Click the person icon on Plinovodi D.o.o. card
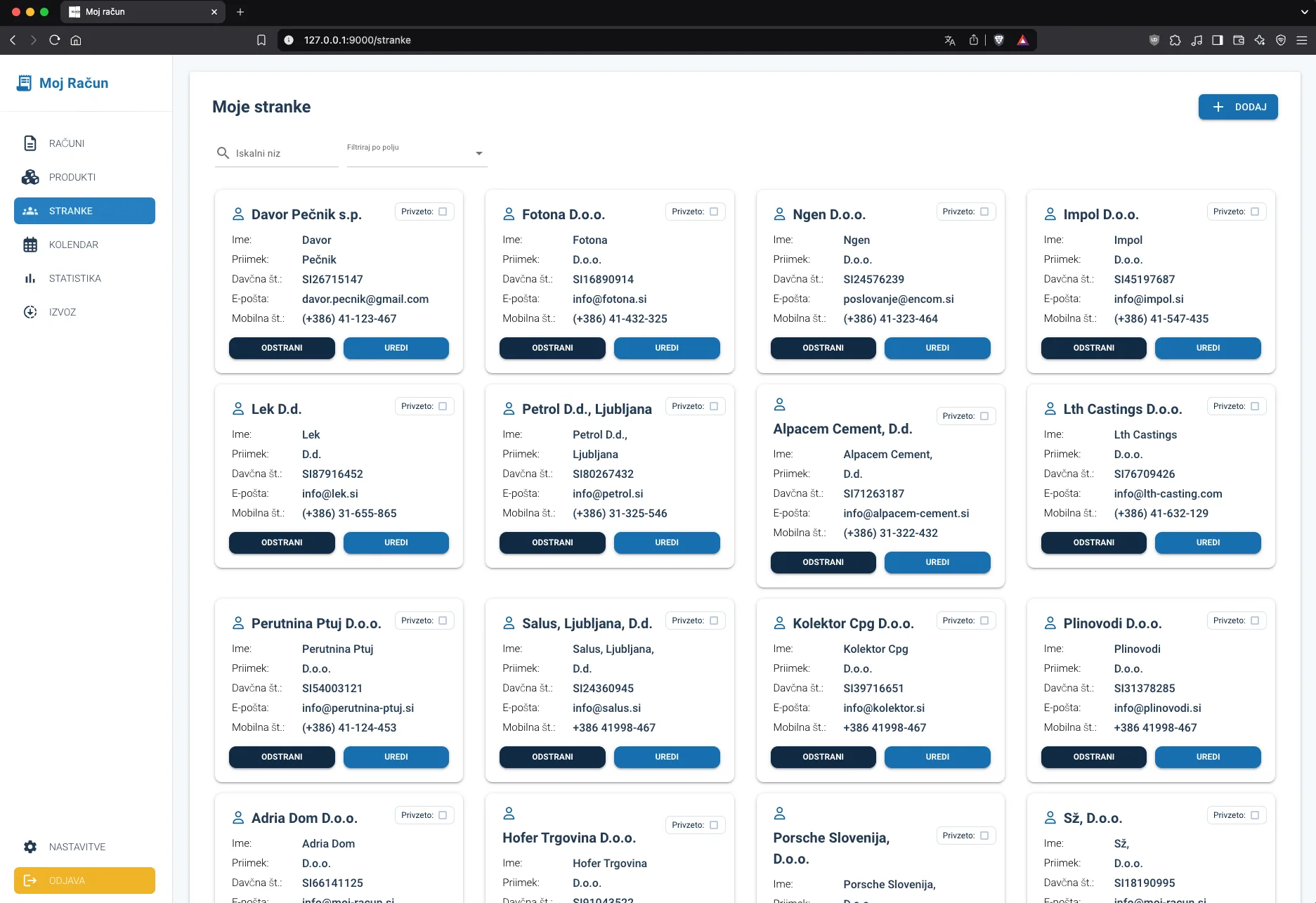This screenshot has width=1316, height=903. tap(1050, 623)
